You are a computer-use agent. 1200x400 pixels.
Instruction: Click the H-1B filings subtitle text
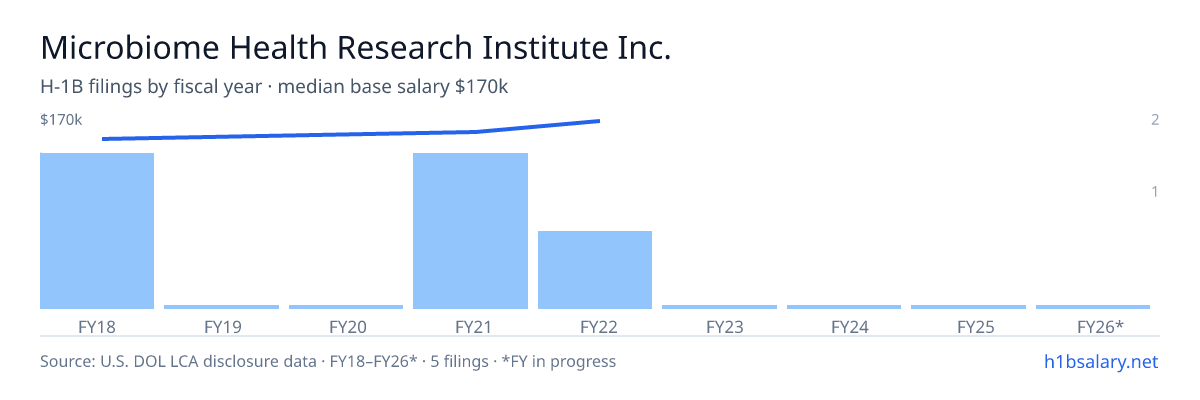coord(274,87)
